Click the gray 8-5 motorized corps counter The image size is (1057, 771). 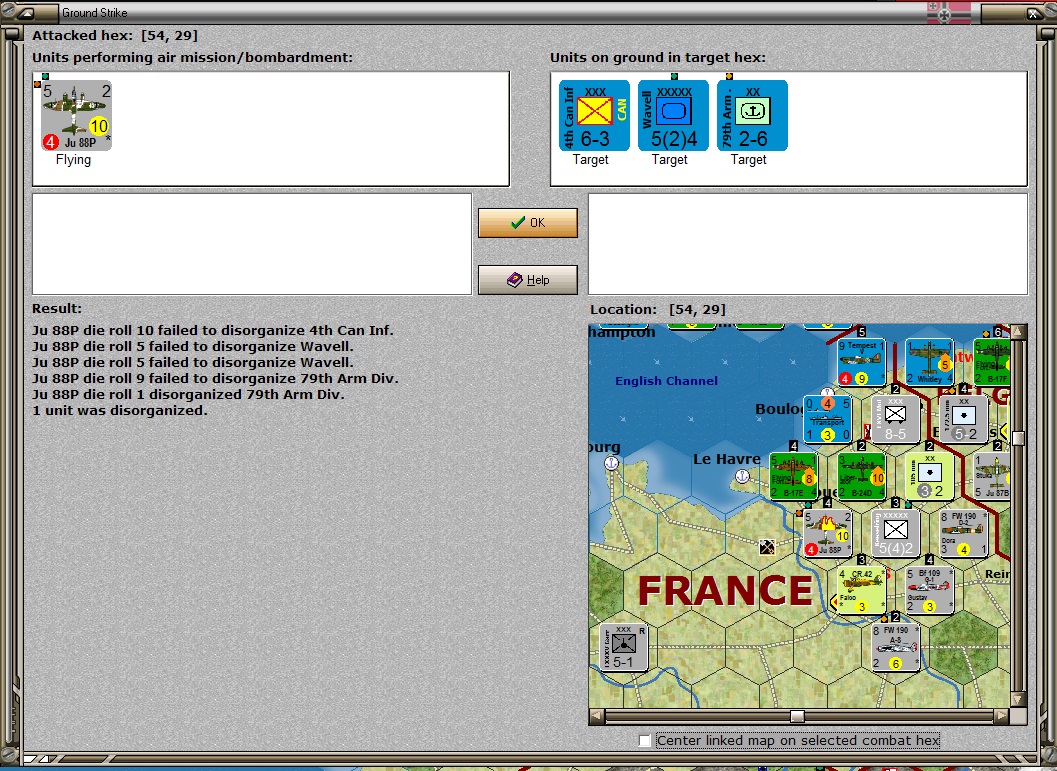click(x=895, y=419)
